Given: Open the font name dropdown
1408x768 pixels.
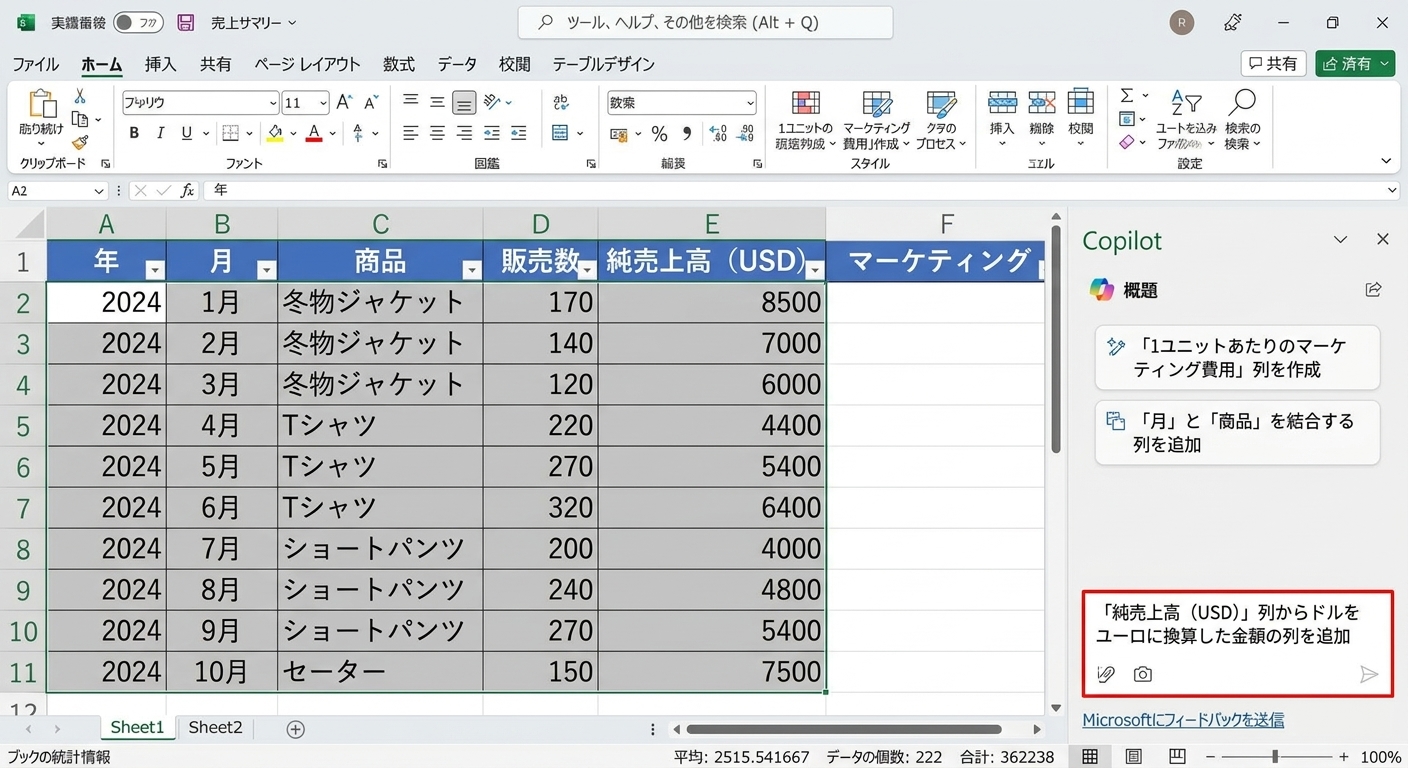Looking at the screenshot, I should pyautogui.click(x=272, y=103).
